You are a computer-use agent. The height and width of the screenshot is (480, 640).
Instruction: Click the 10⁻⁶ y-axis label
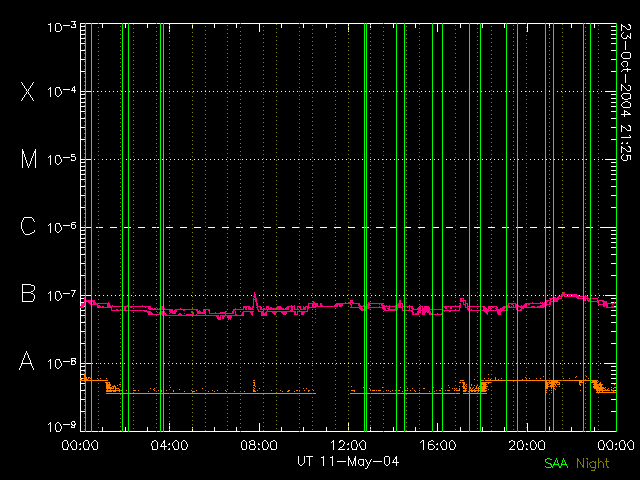tap(62, 227)
